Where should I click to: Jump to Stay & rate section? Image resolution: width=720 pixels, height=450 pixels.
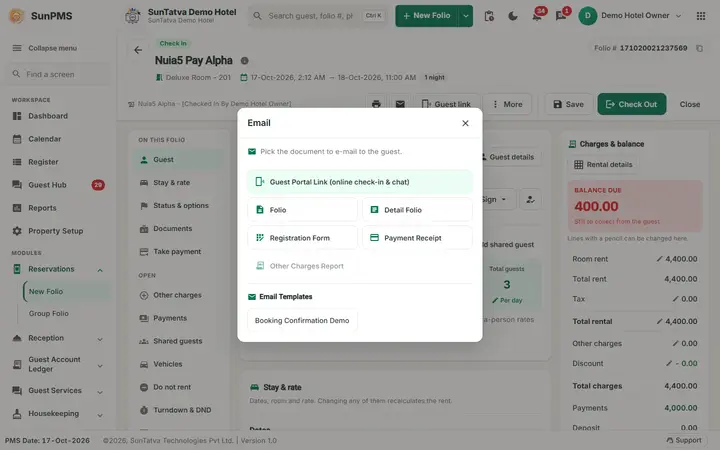179,183
